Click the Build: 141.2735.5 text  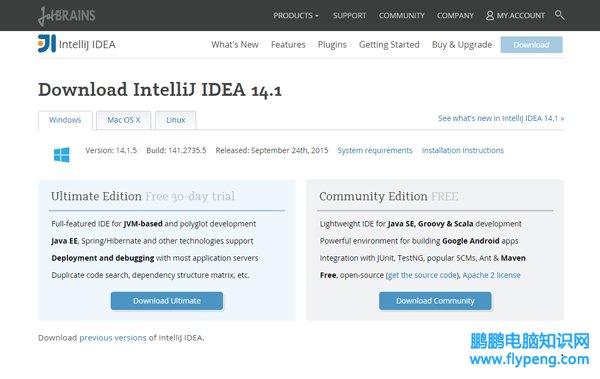click(176, 150)
